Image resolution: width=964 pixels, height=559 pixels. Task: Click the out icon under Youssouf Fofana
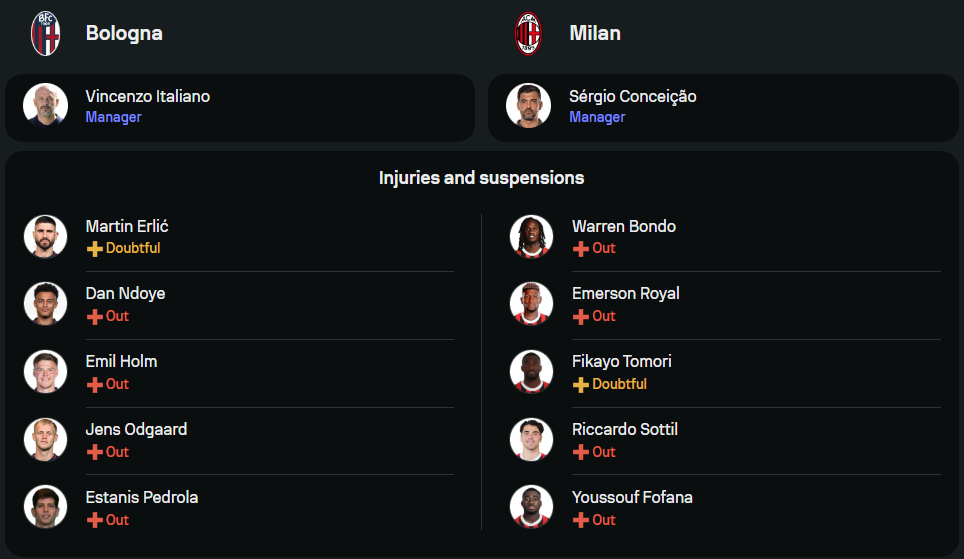click(581, 521)
